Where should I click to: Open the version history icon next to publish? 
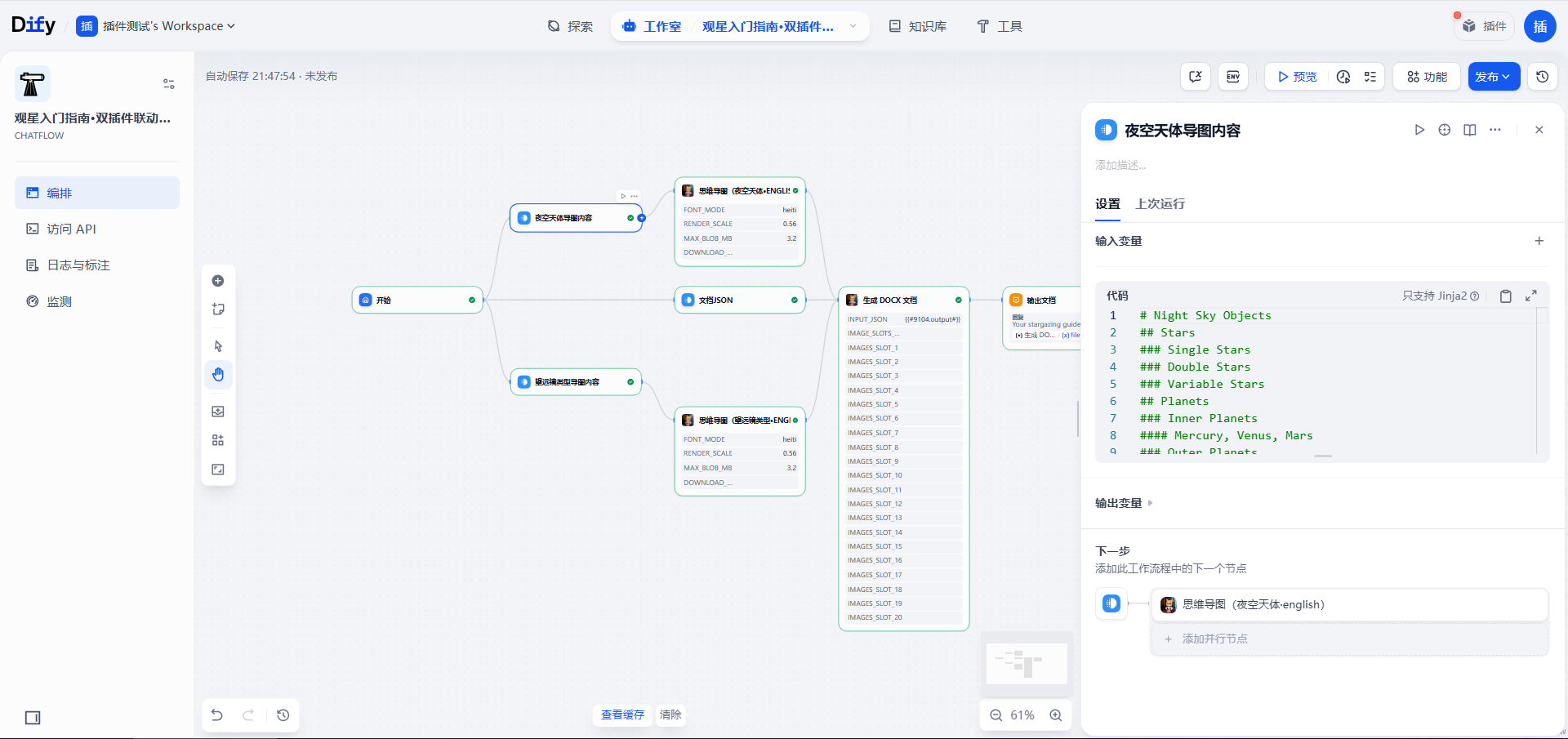1543,77
